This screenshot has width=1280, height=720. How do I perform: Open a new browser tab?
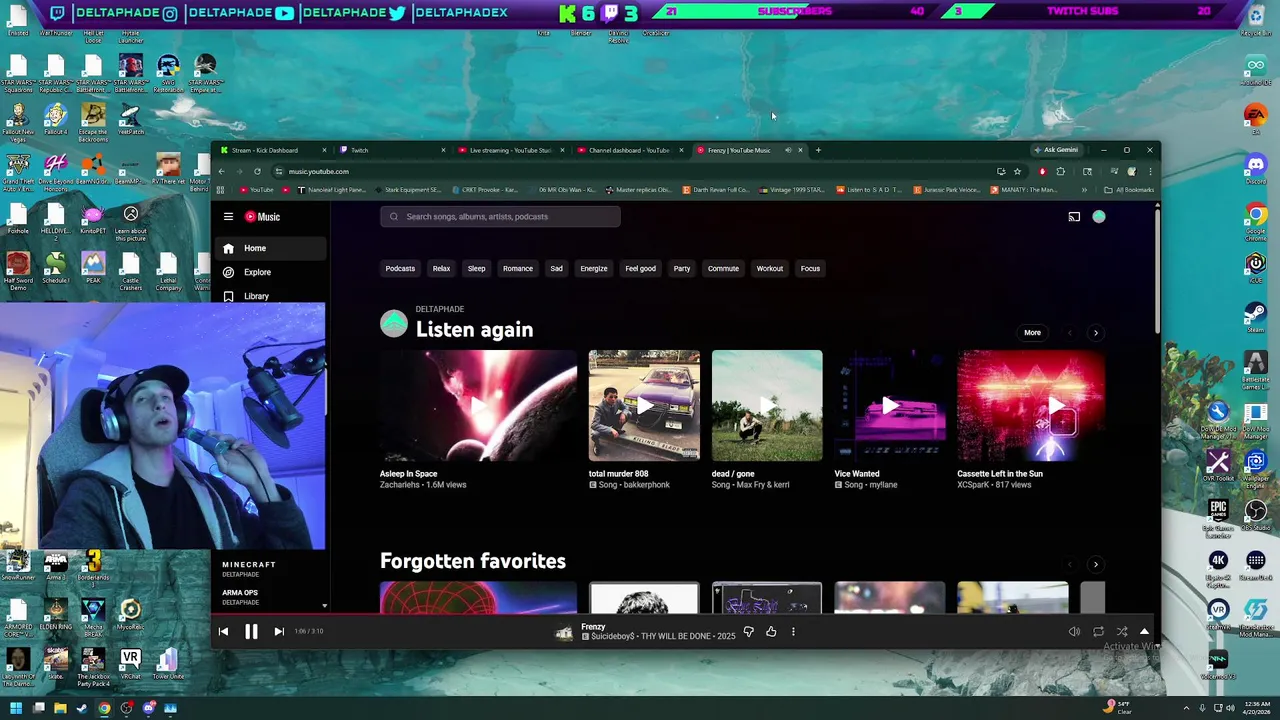[818, 150]
